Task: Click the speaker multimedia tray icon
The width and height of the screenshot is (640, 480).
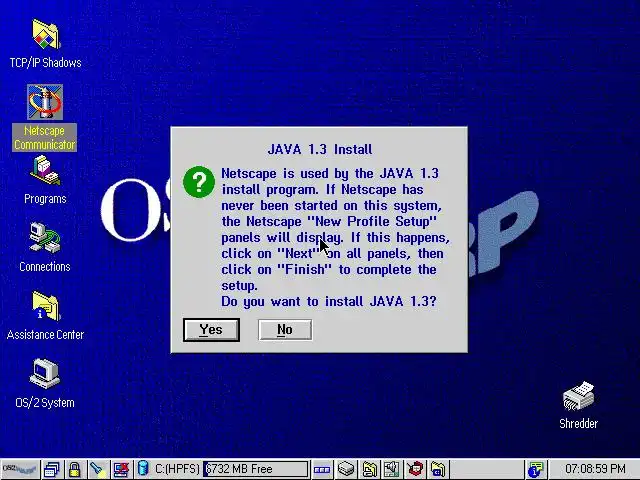Action: [x=391, y=469]
